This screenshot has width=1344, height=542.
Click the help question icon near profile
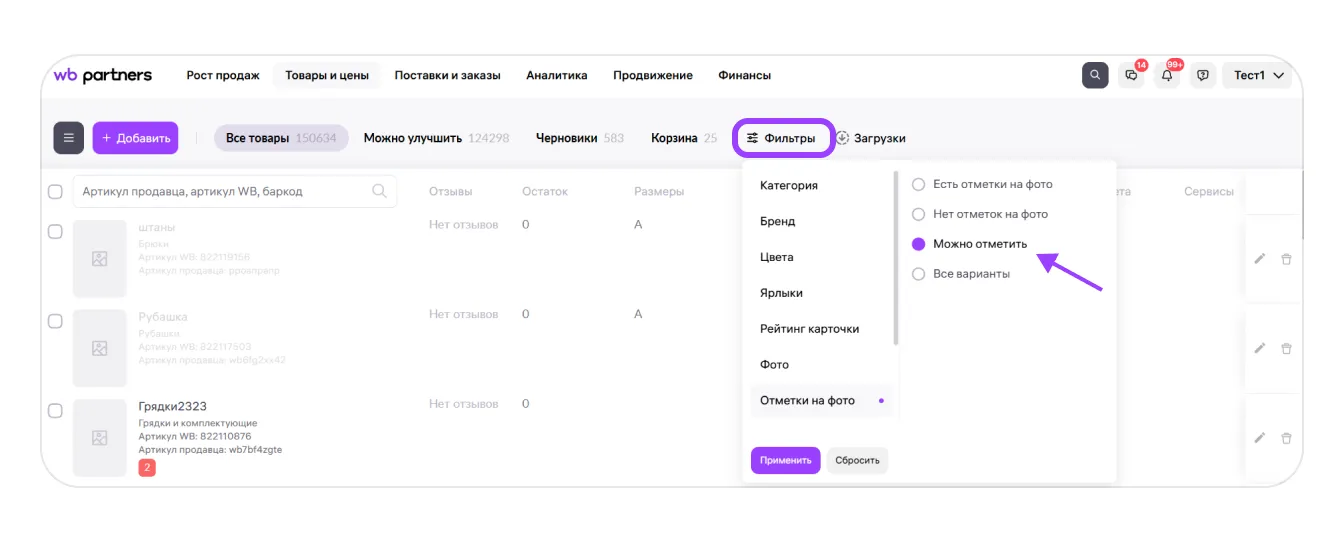click(x=1203, y=75)
